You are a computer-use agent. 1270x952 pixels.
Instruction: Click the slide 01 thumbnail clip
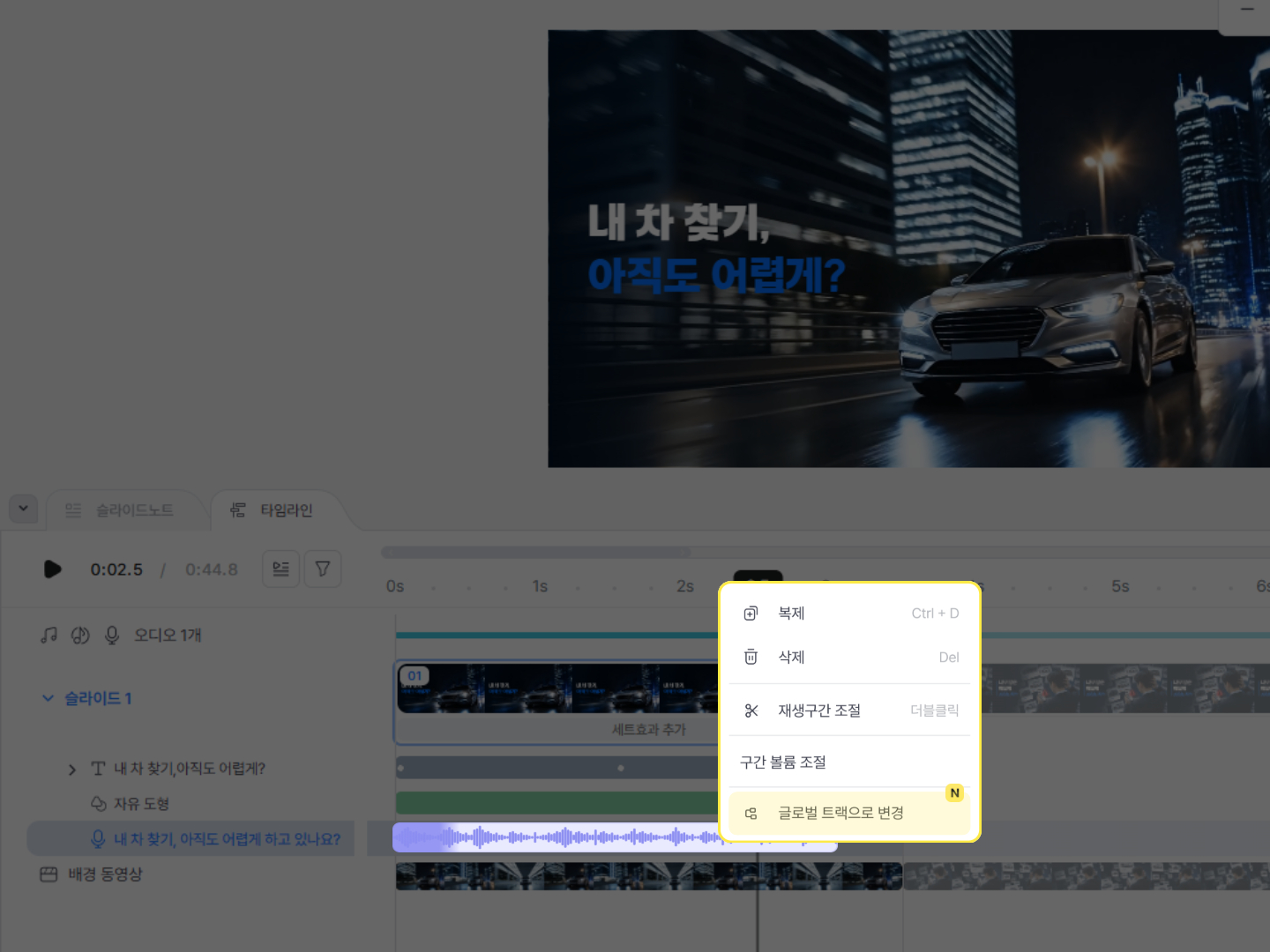coord(557,688)
